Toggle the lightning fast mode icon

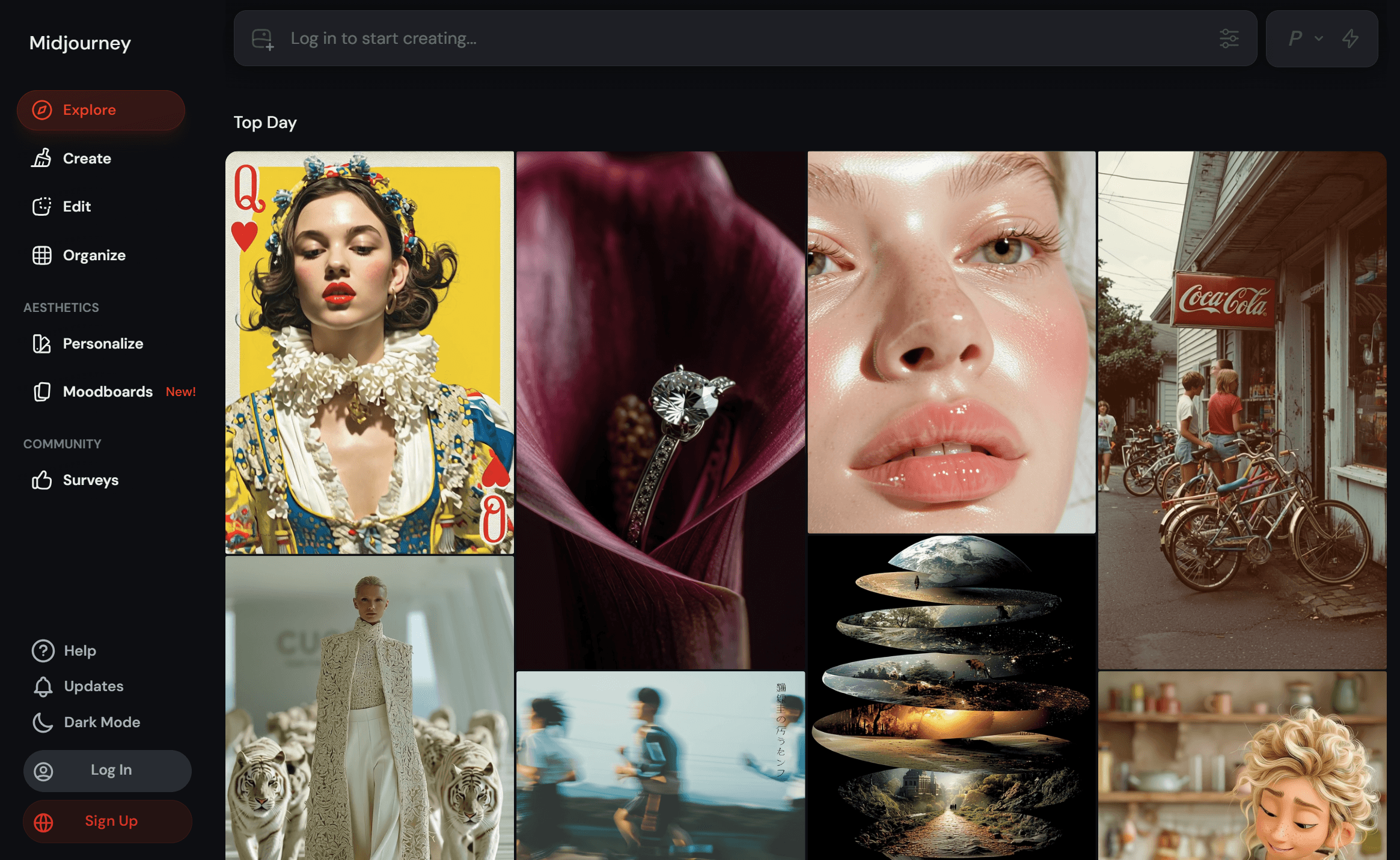click(x=1350, y=39)
